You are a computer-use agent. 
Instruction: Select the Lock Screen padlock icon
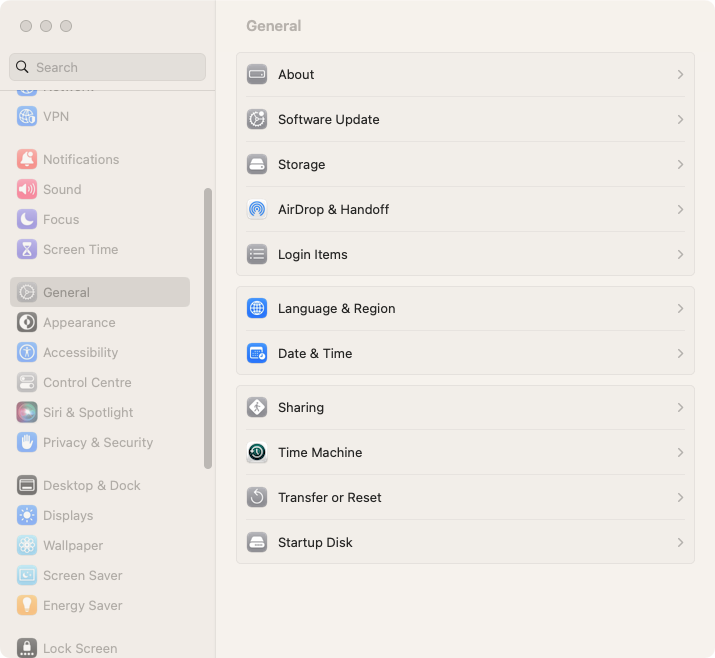(x=27, y=648)
